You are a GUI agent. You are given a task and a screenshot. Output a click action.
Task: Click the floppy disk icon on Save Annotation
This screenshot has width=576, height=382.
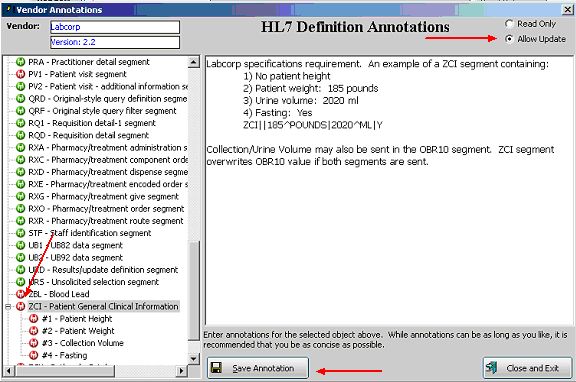coord(216,368)
